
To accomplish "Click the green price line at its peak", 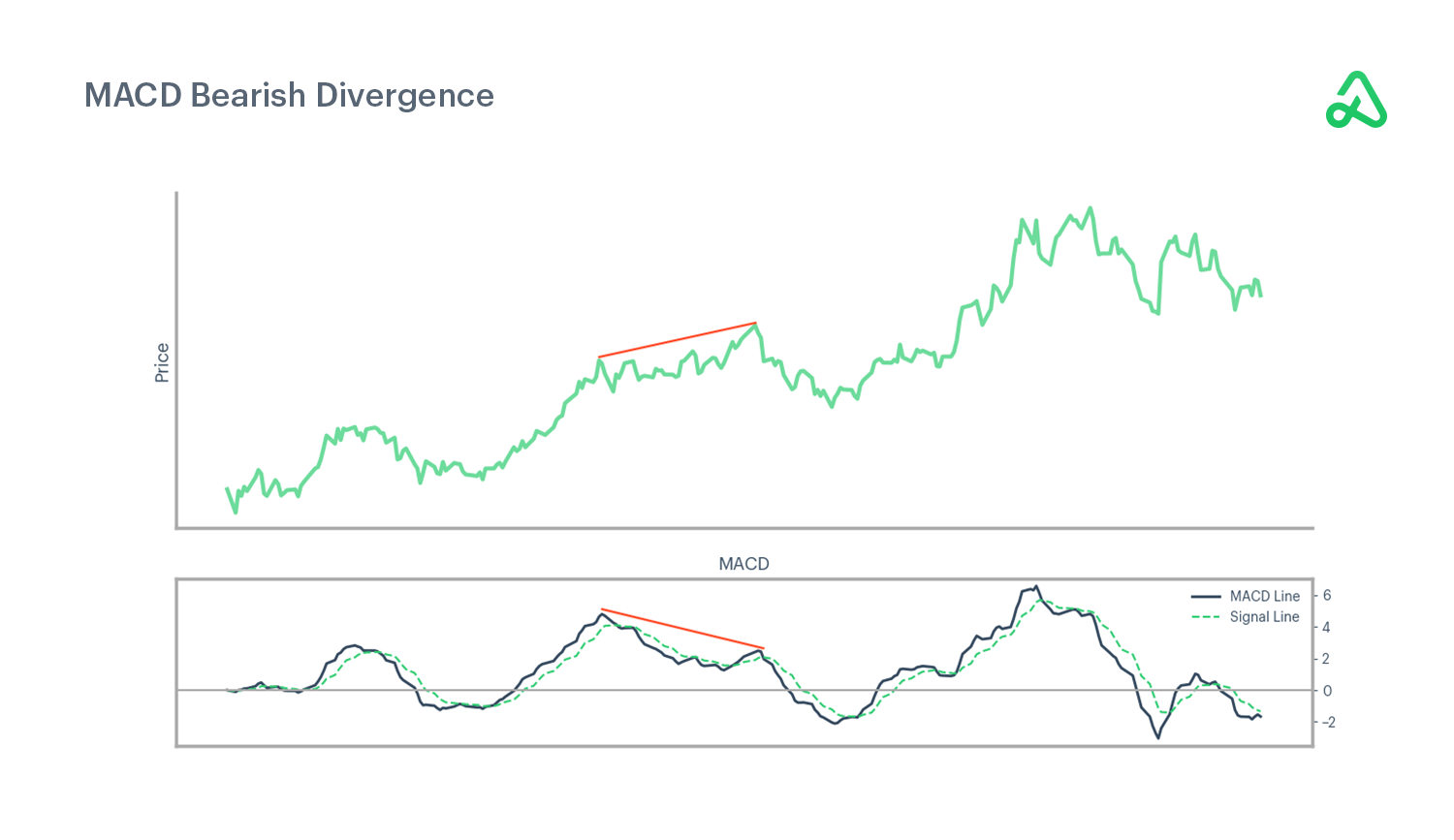I will [1090, 206].
